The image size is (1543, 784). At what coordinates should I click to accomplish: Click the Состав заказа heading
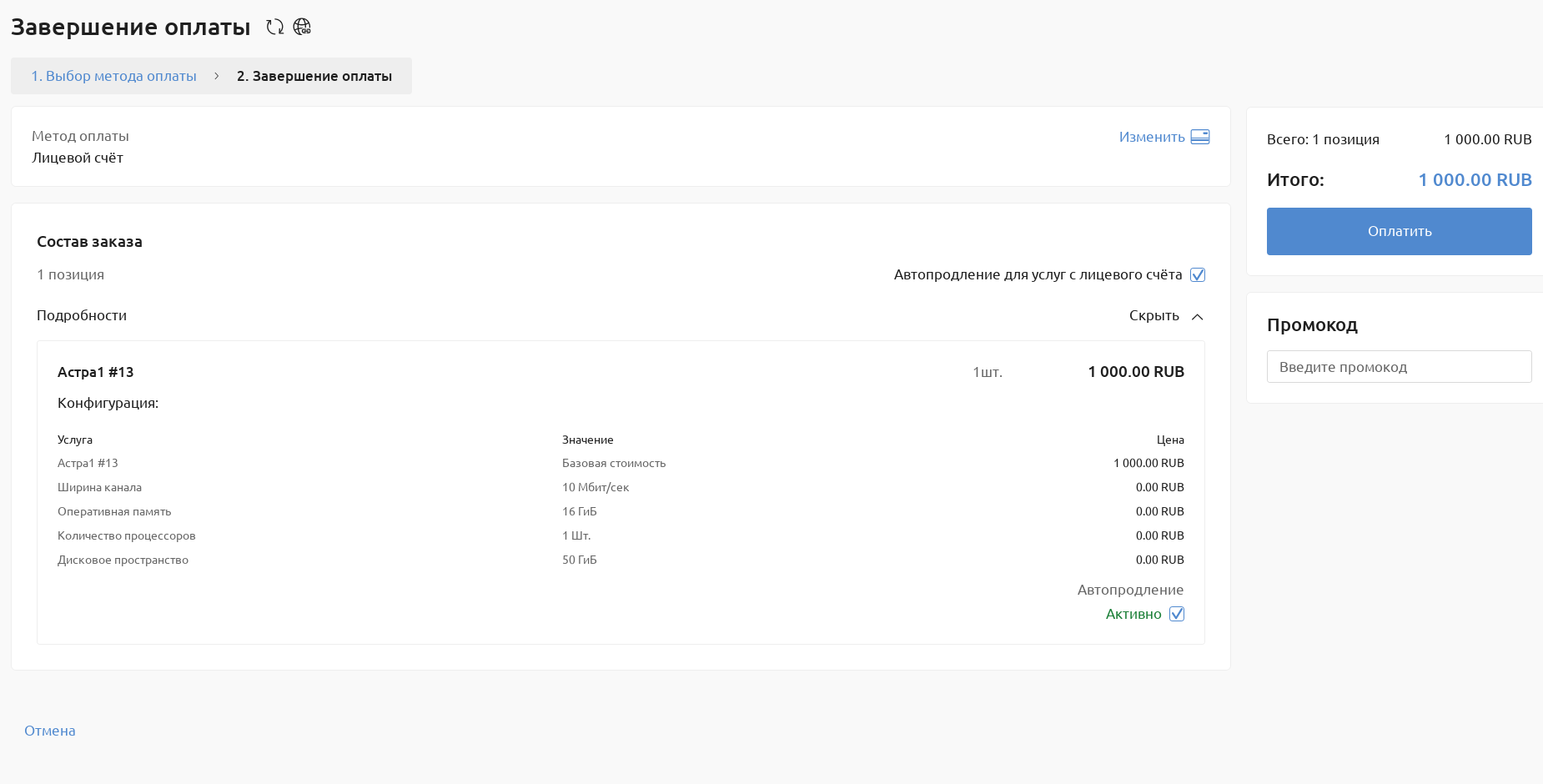(x=89, y=242)
